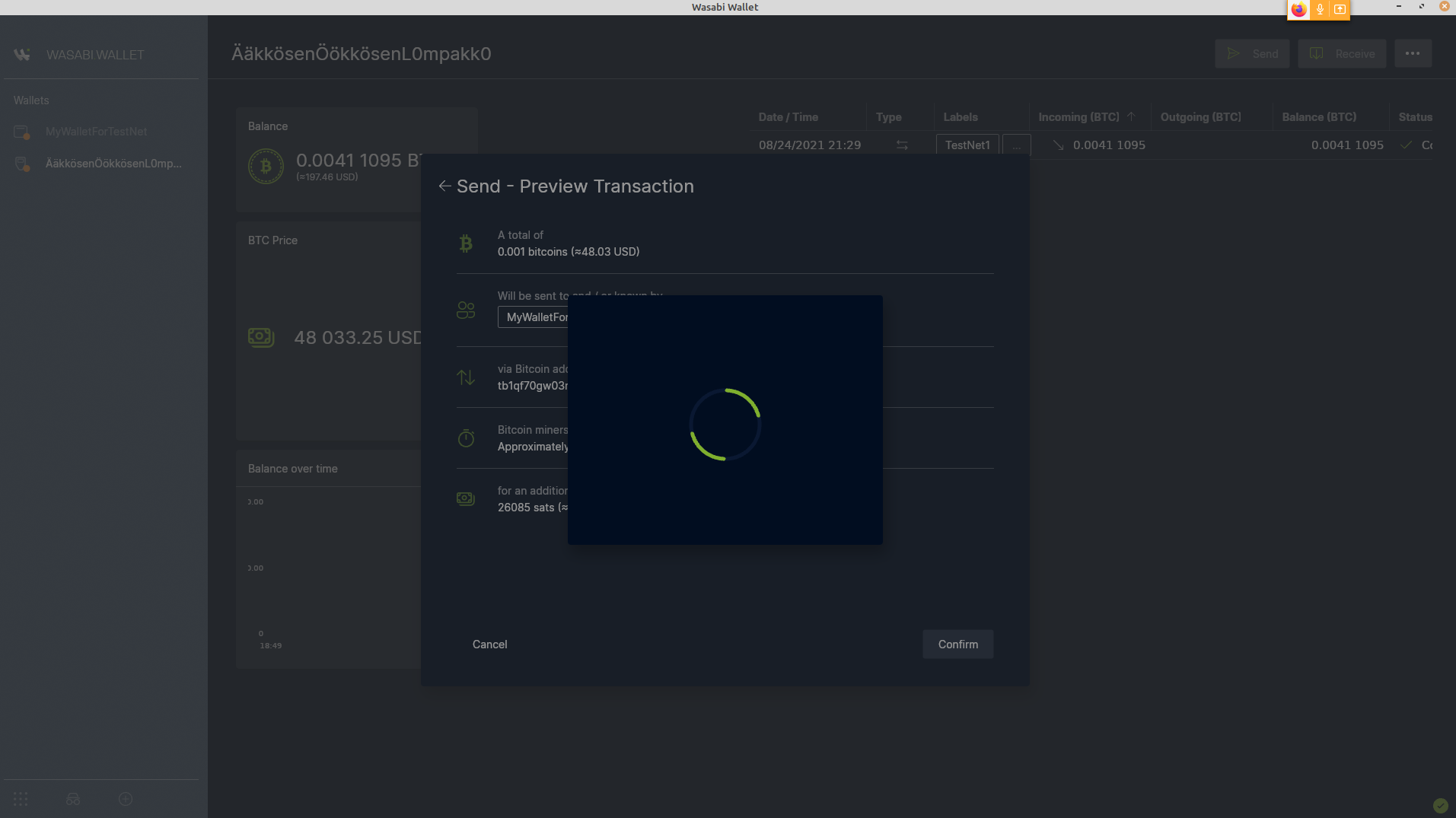Click the green status check icon at bottom right
Image resolution: width=1456 pixels, height=818 pixels.
click(x=1440, y=805)
